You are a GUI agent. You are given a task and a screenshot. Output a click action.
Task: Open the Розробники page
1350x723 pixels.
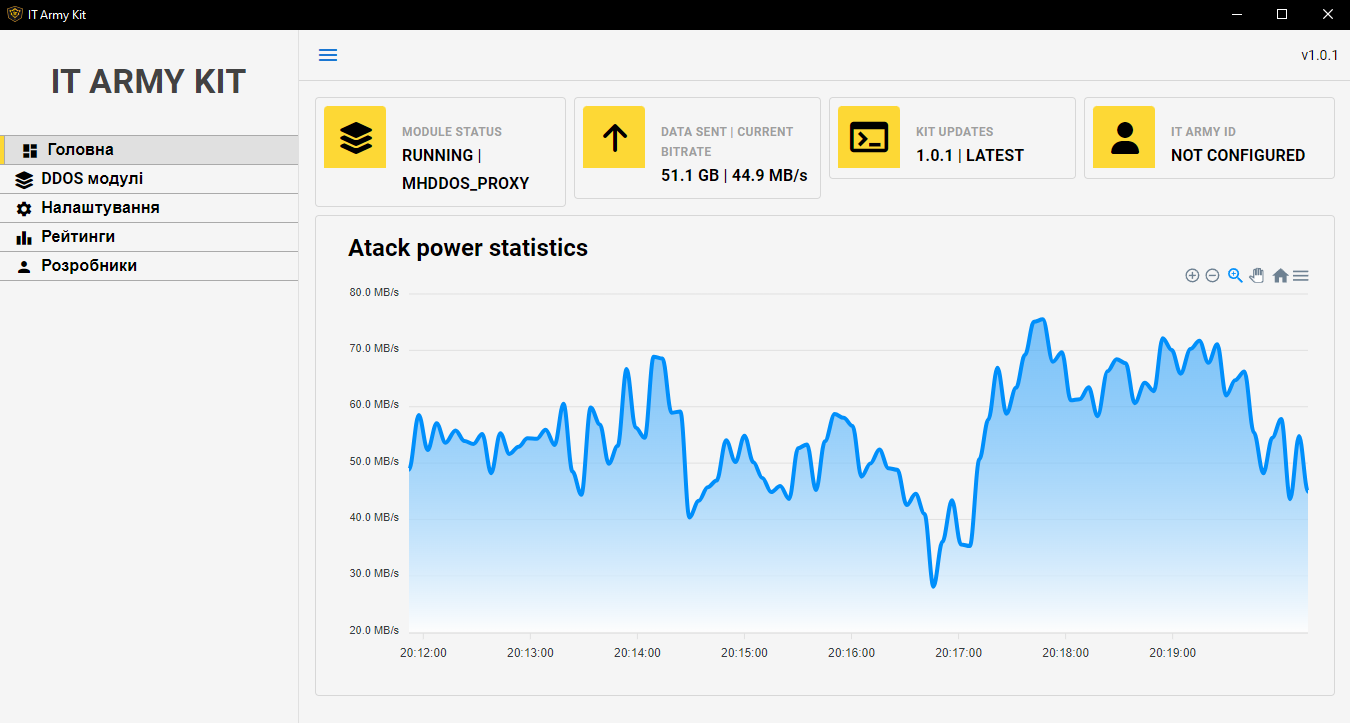point(87,265)
